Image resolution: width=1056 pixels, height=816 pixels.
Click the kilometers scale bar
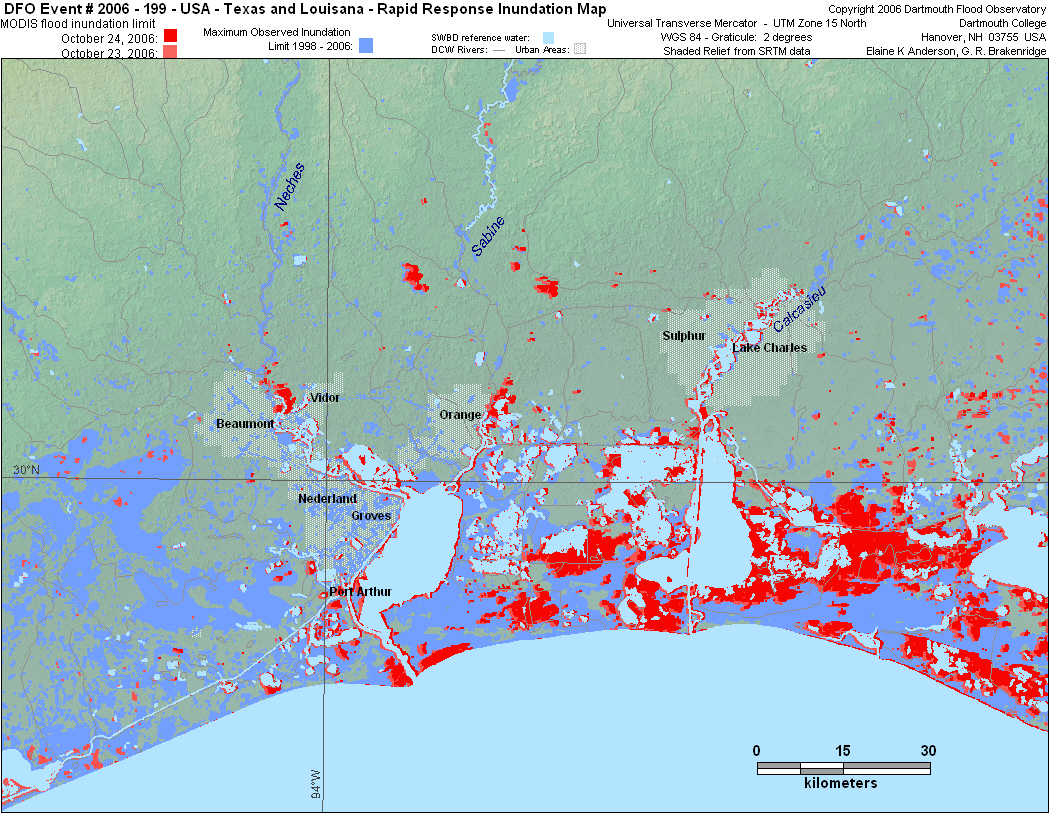(x=843, y=768)
